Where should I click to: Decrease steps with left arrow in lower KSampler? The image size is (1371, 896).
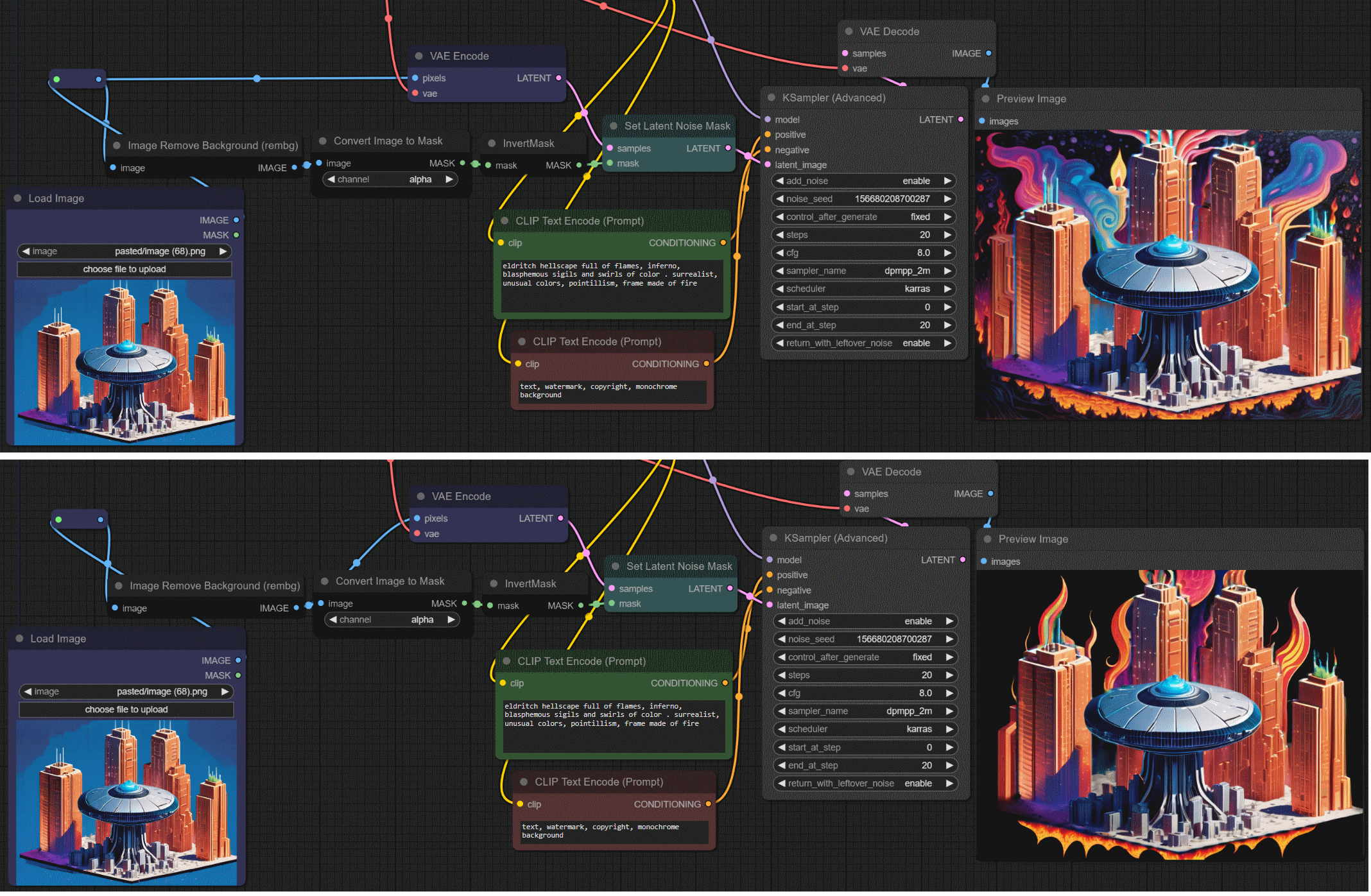click(x=782, y=675)
